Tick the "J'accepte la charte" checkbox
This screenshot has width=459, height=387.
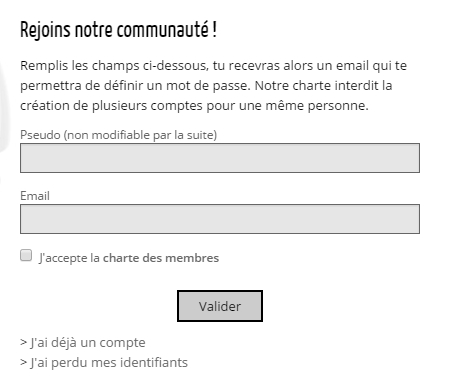click(26, 255)
